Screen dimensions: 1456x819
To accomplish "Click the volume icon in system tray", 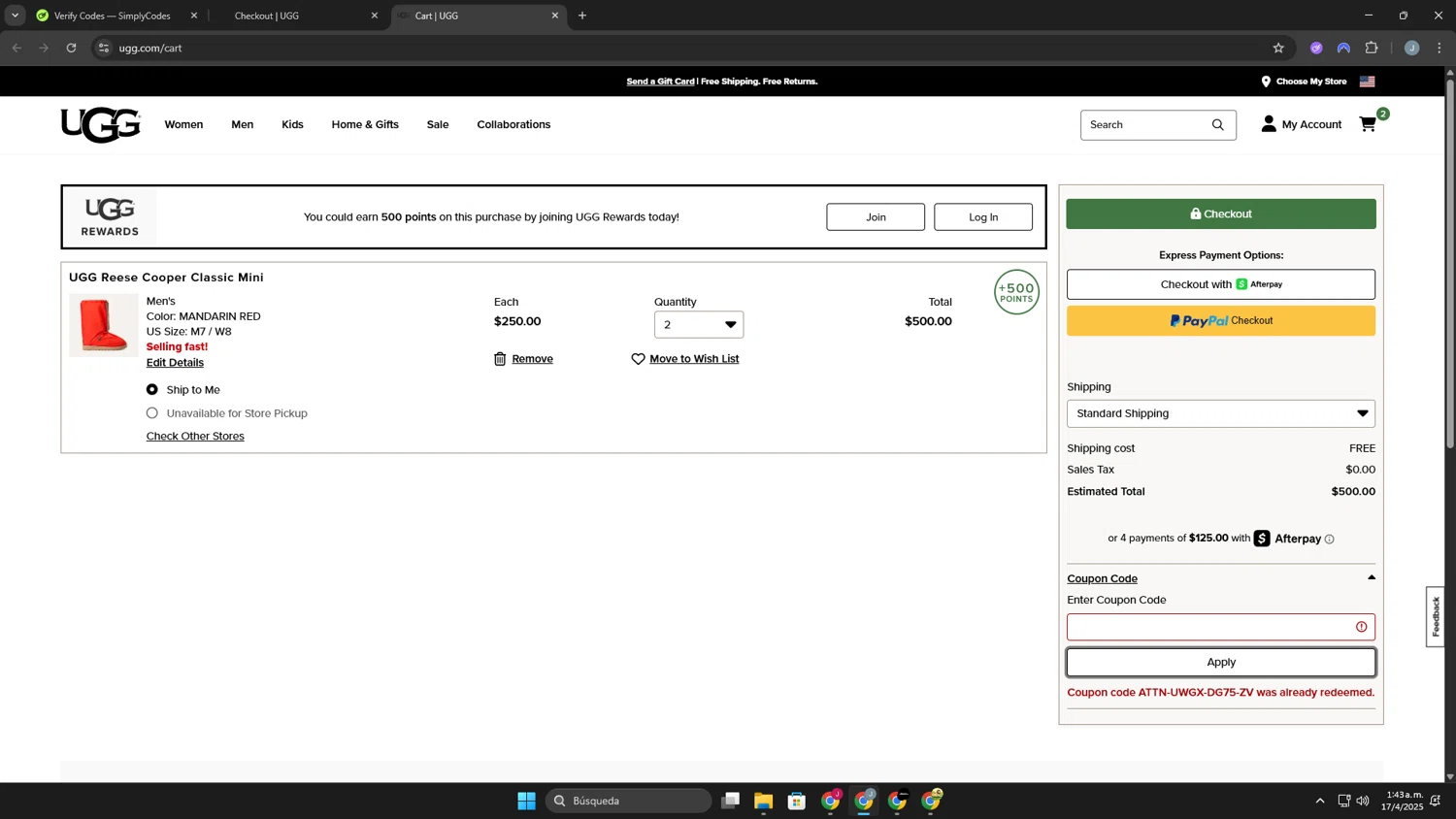I will [1363, 801].
